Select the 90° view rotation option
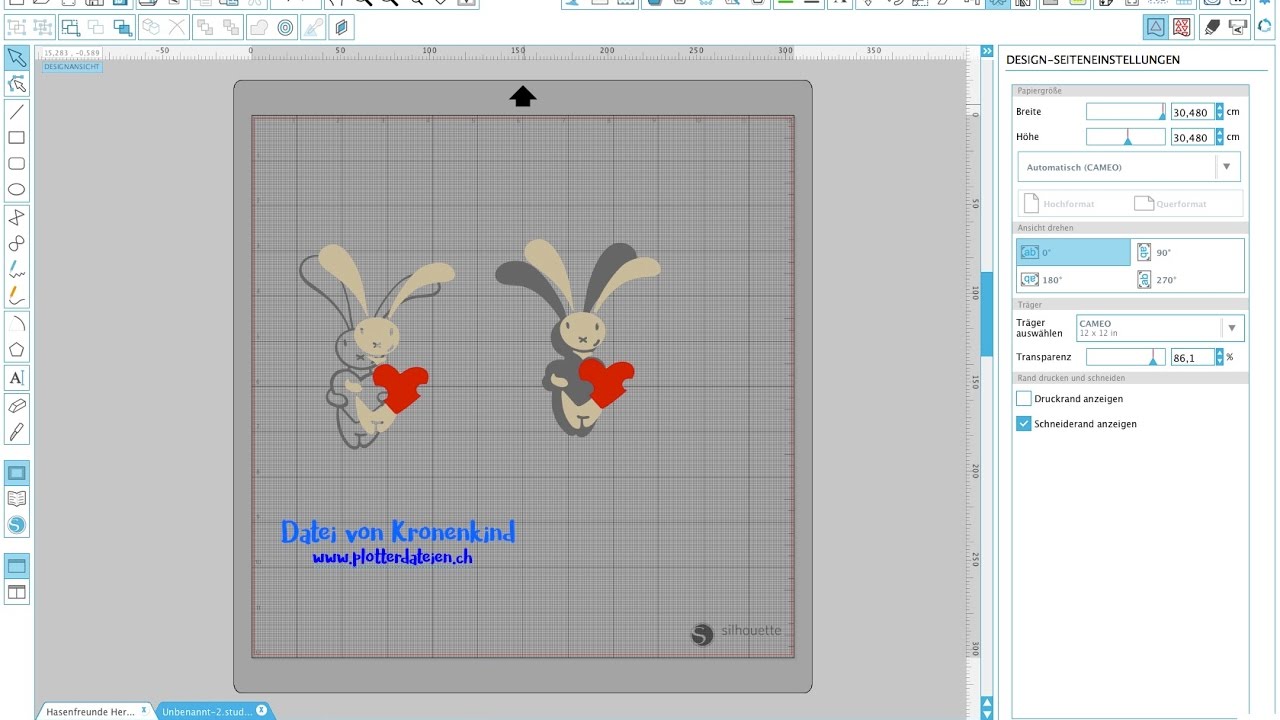This screenshot has height=720, width=1280. (x=1188, y=252)
